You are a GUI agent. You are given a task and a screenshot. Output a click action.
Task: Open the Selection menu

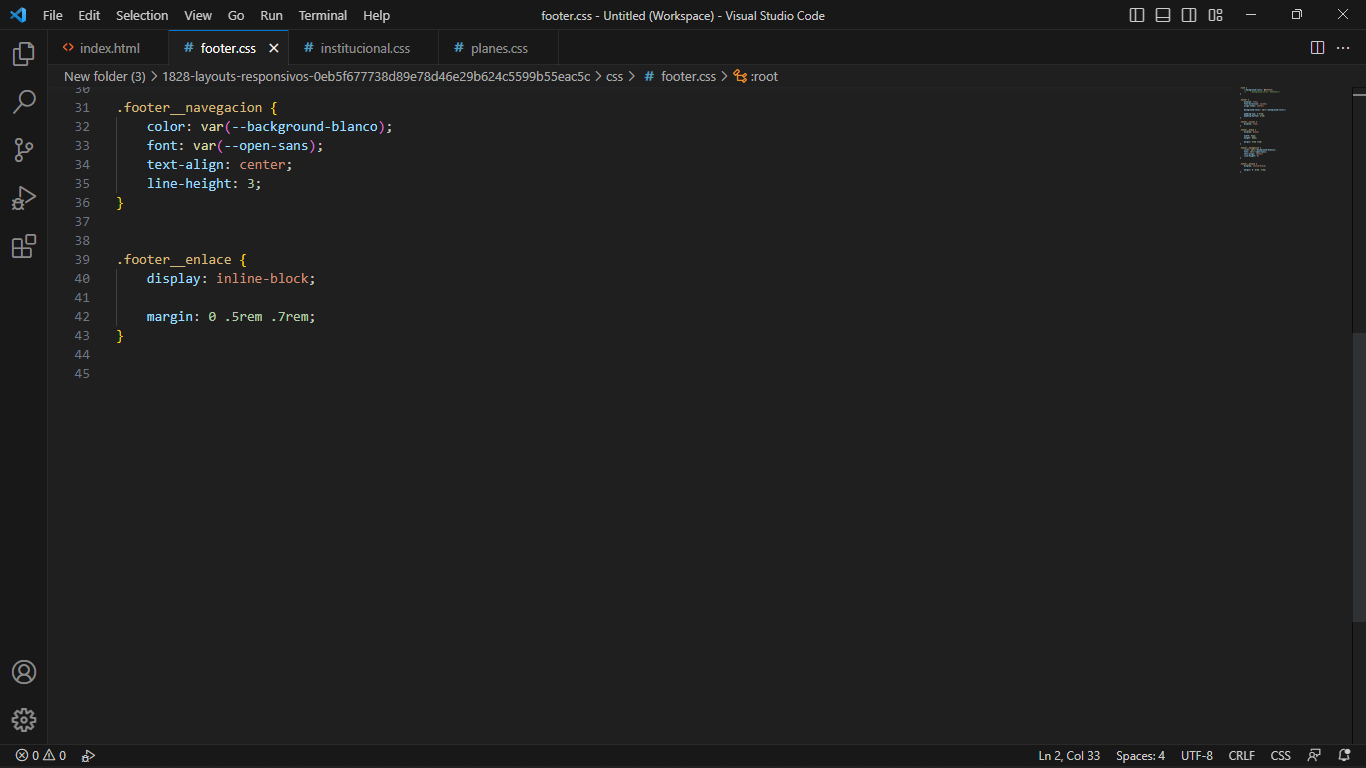pyautogui.click(x=142, y=15)
